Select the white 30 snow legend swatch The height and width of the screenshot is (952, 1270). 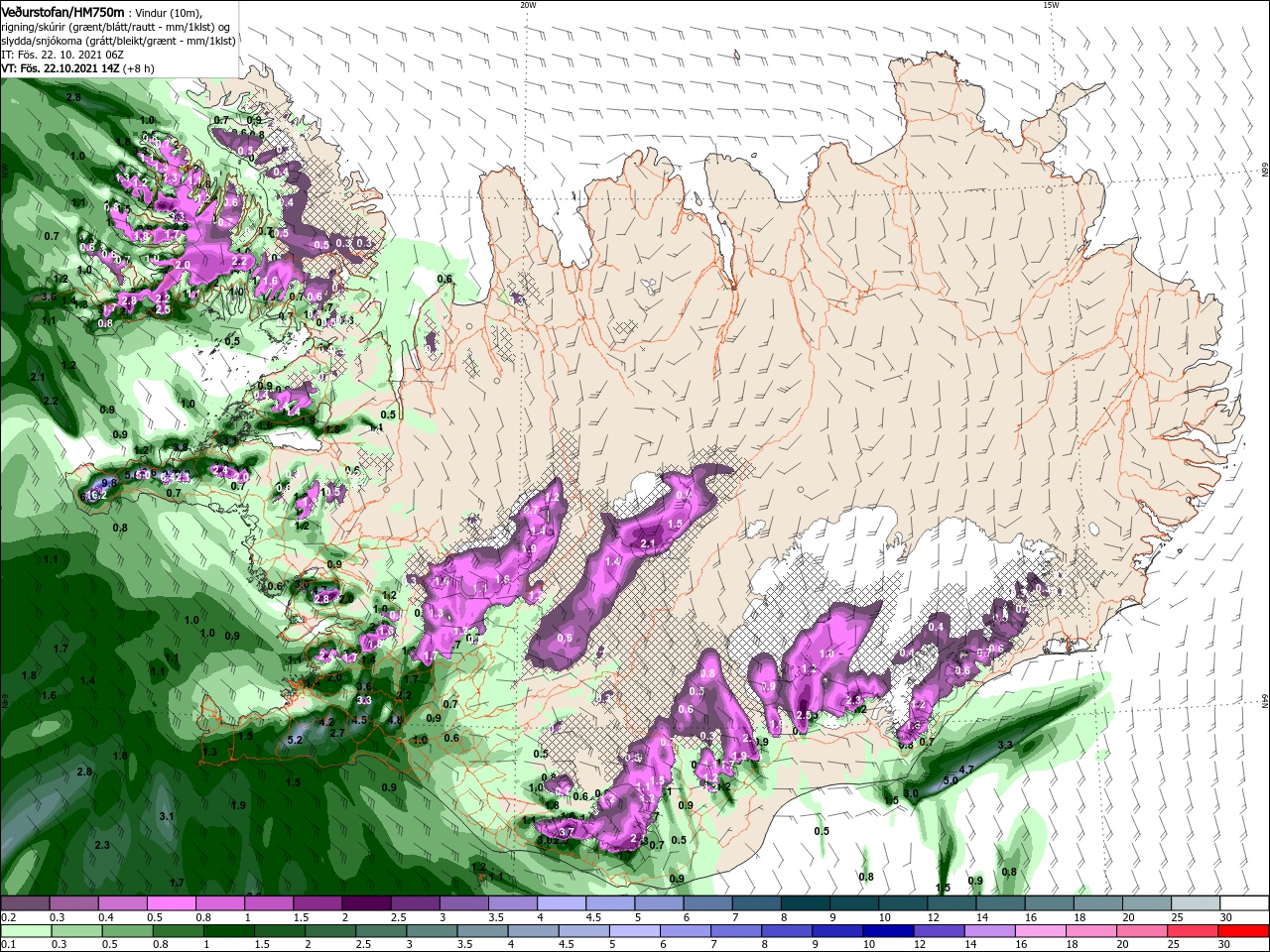tap(1244, 902)
